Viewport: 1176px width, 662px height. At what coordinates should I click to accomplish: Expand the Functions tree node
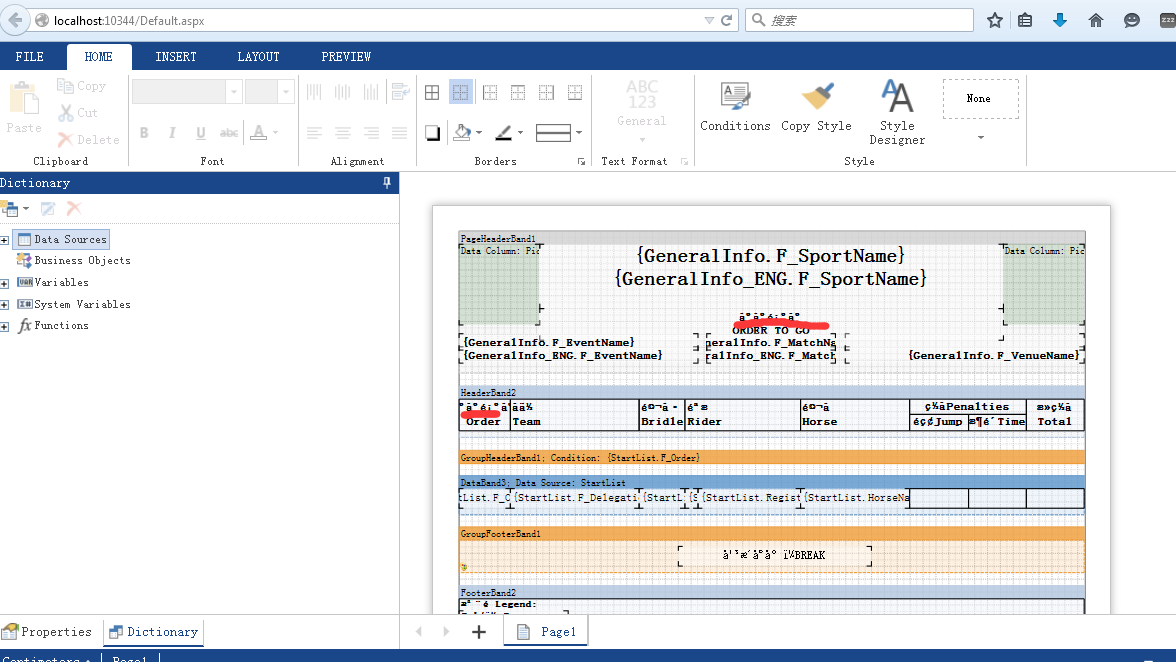tap(4, 327)
